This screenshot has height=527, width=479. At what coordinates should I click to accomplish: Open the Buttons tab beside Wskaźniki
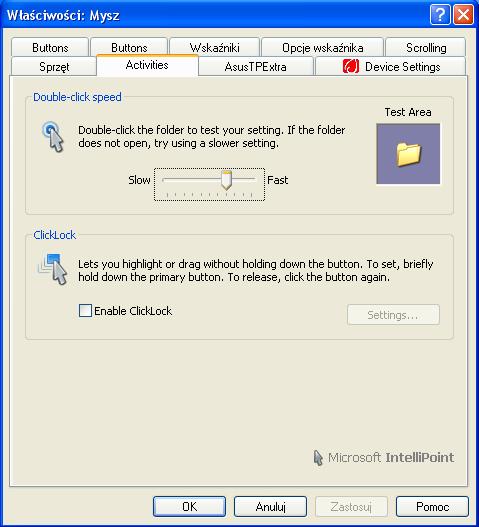129,47
